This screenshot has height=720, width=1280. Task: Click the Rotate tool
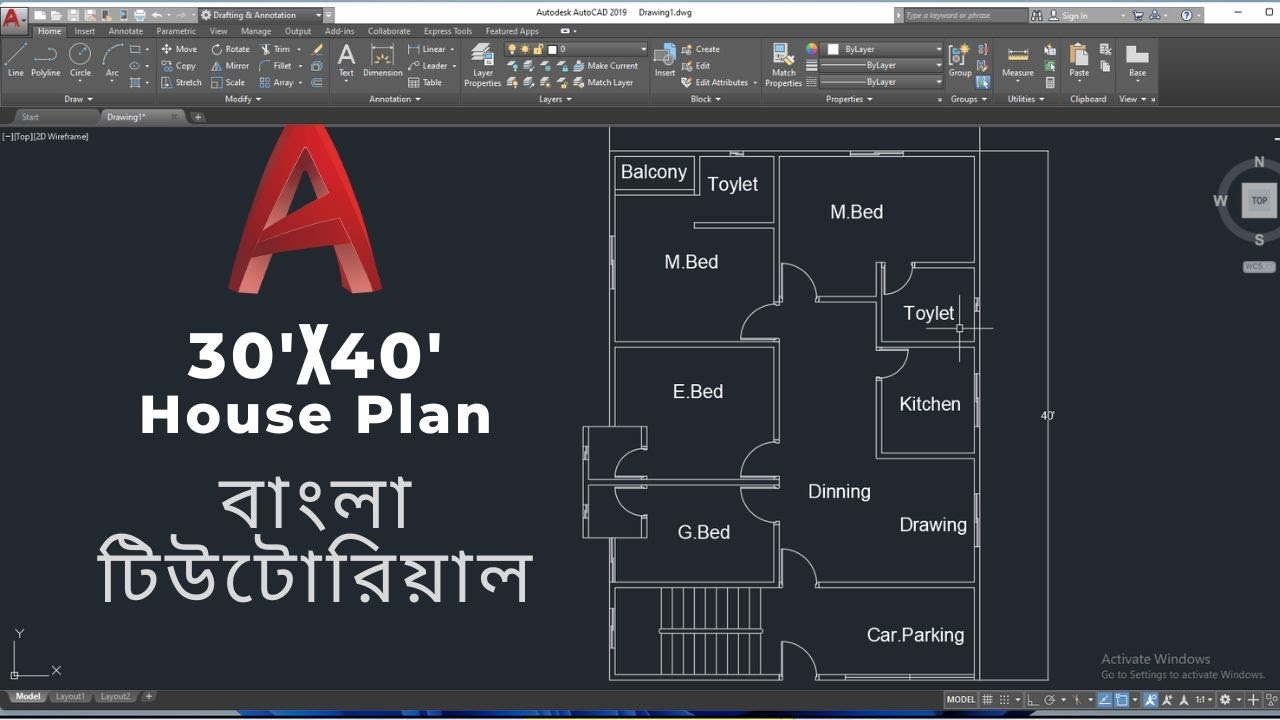point(231,49)
